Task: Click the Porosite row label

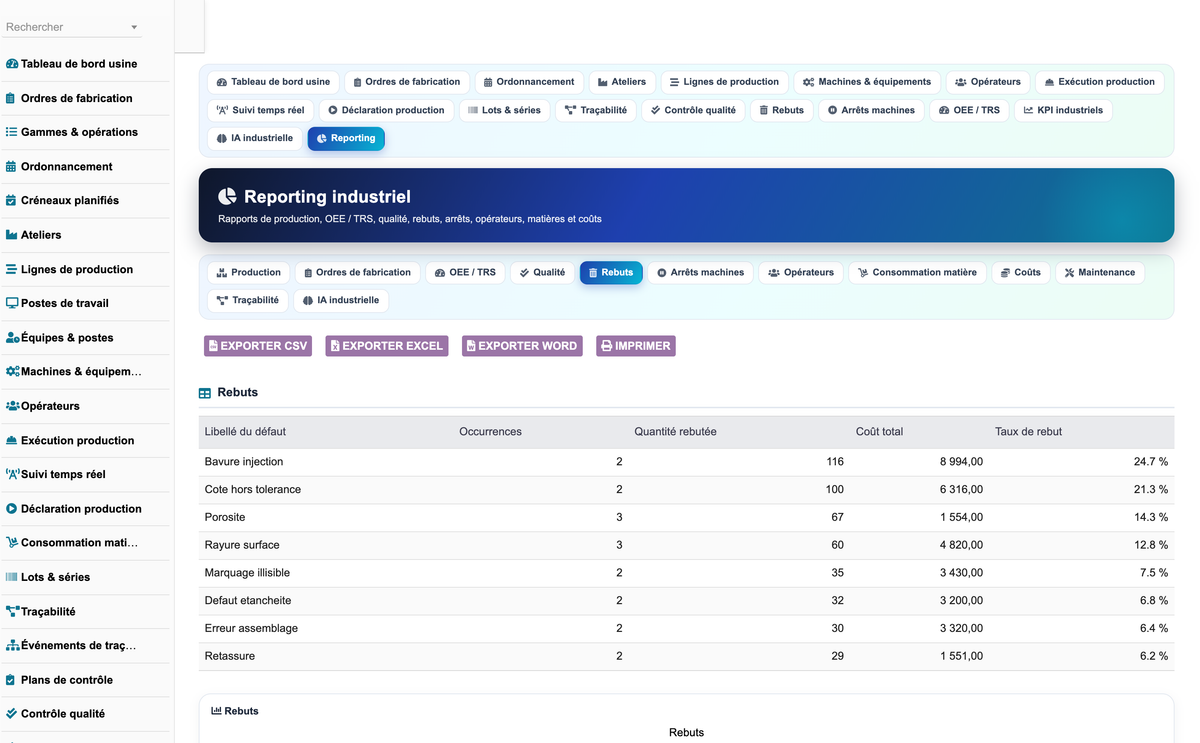Action: pos(225,517)
